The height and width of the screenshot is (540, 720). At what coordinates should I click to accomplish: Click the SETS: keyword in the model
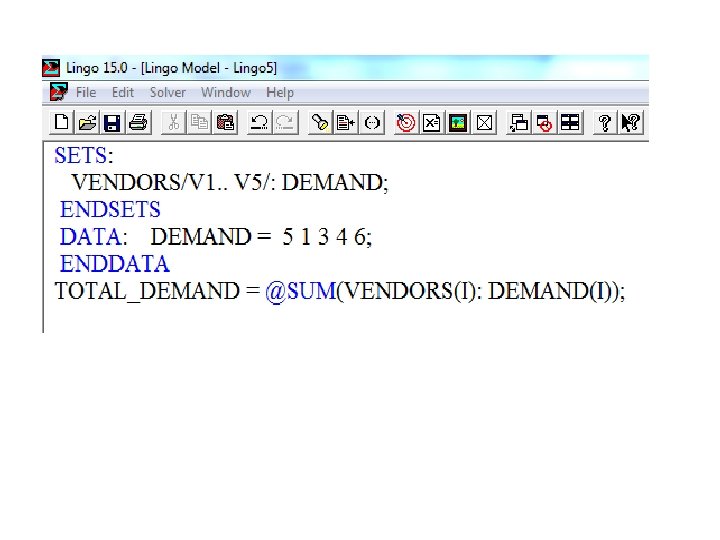tap(84, 155)
